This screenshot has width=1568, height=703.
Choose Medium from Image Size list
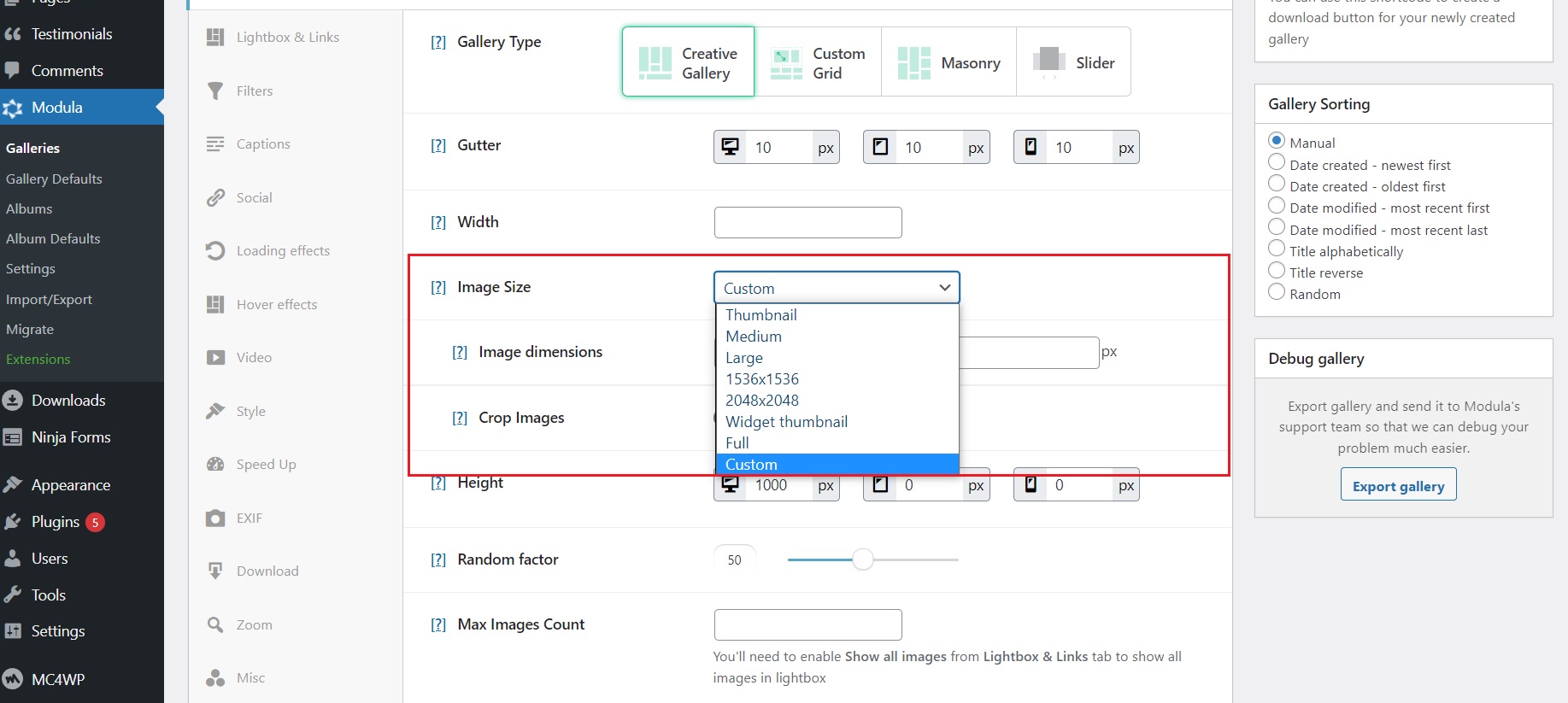click(837, 337)
